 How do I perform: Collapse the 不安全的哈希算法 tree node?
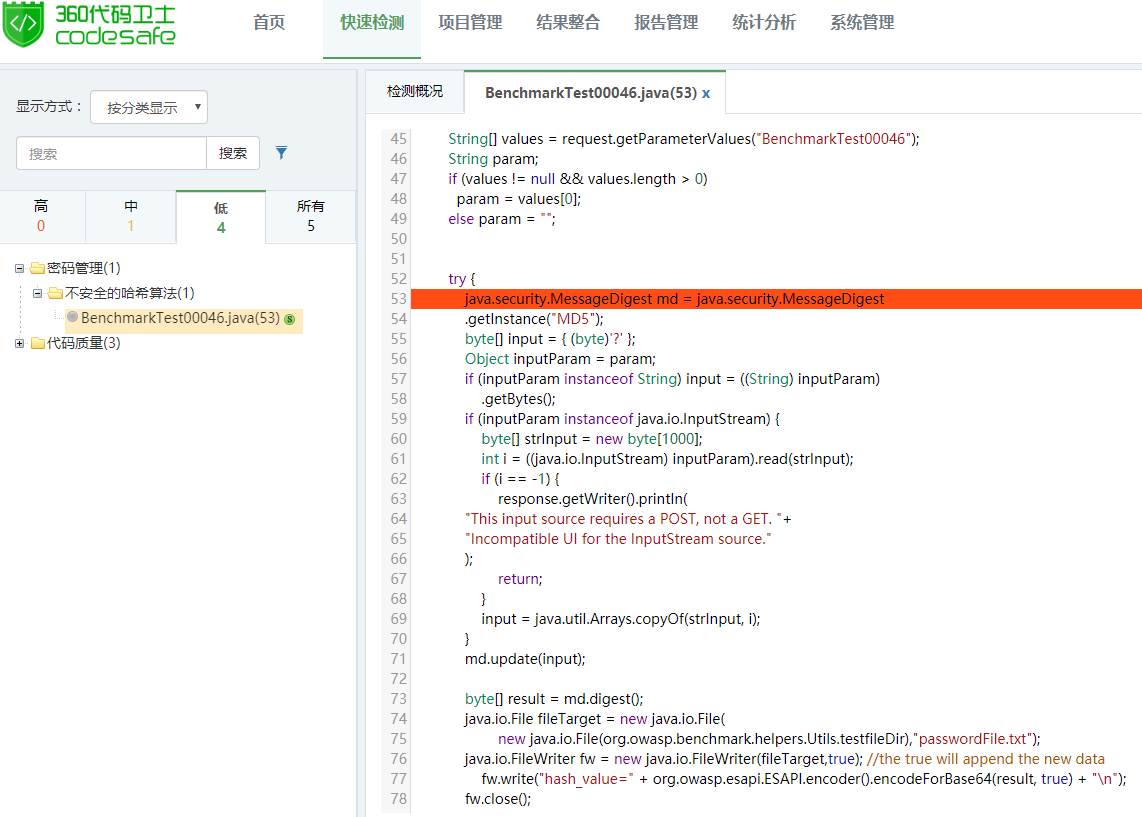37,293
